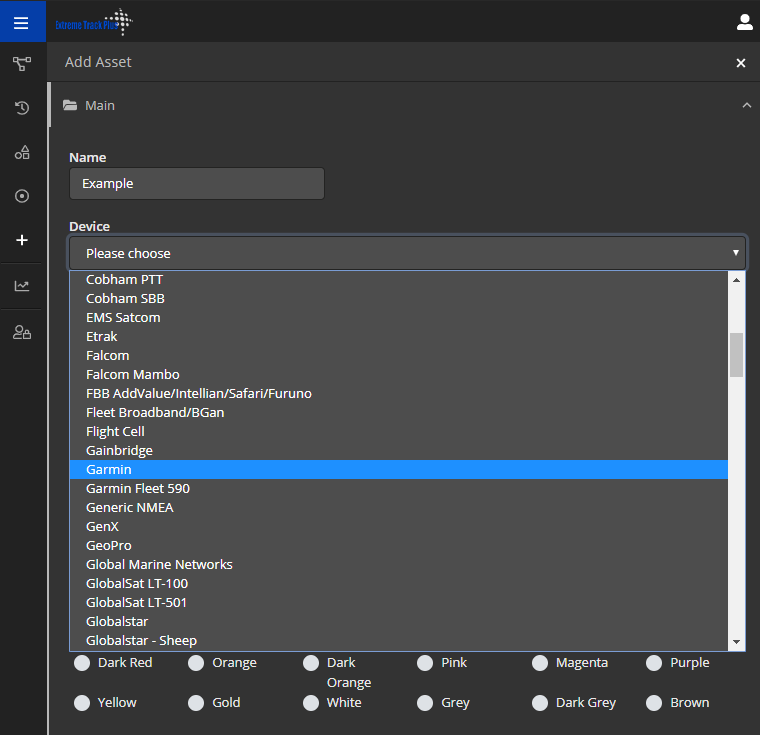Collapse the Main section chevron

[x=746, y=105]
